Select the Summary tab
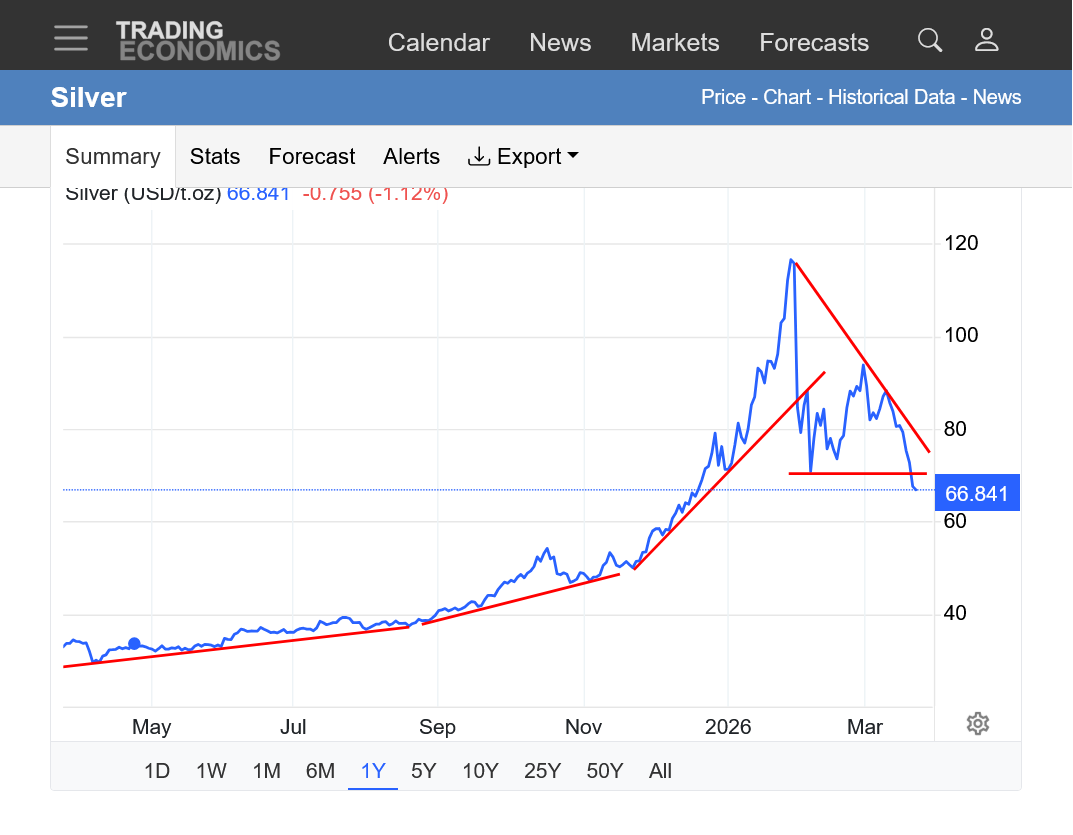Viewport: 1073px width, 835px height. click(x=113, y=157)
